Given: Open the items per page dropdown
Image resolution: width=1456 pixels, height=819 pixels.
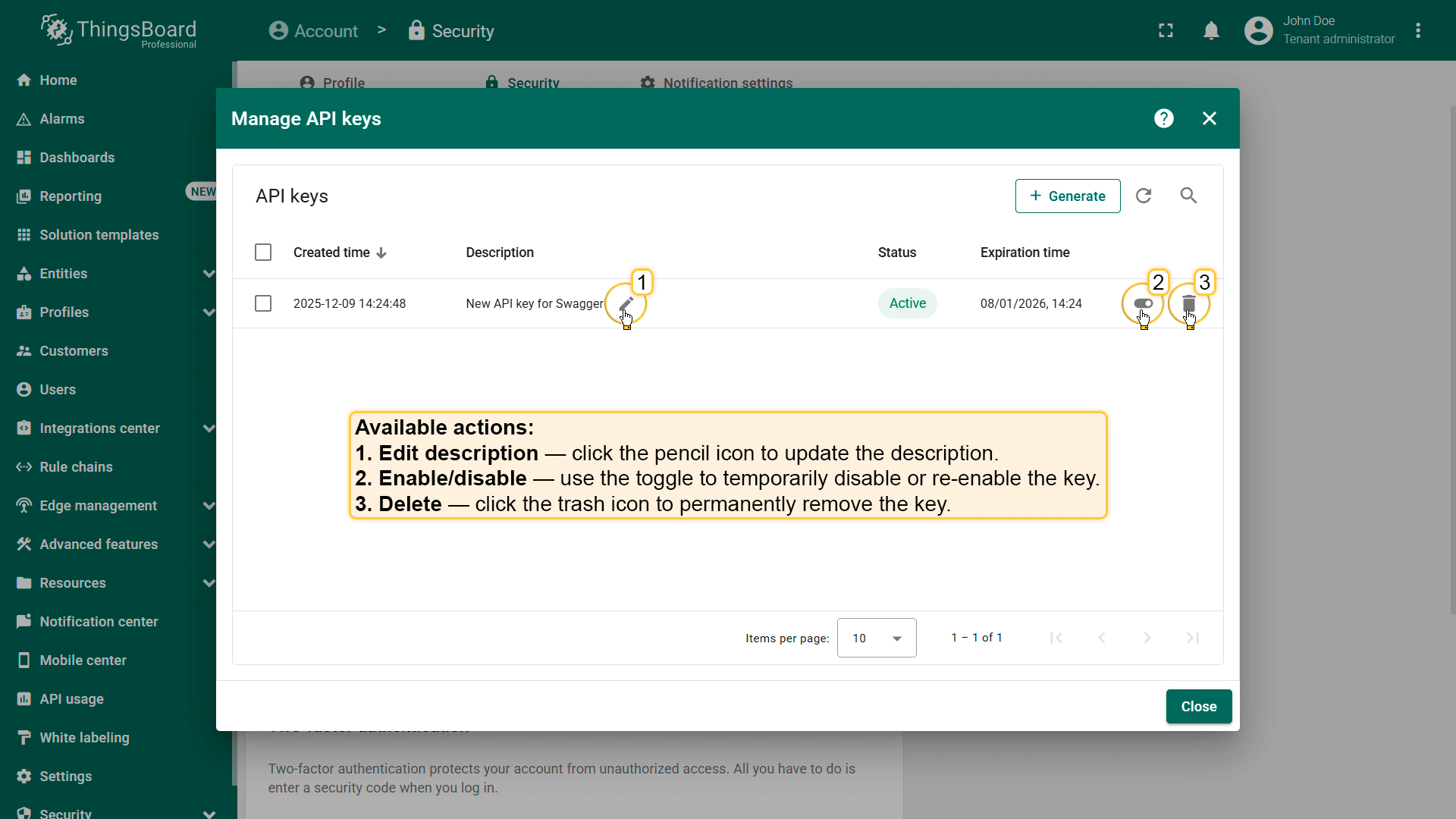Looking at the screenshot, I should point(877,638).
